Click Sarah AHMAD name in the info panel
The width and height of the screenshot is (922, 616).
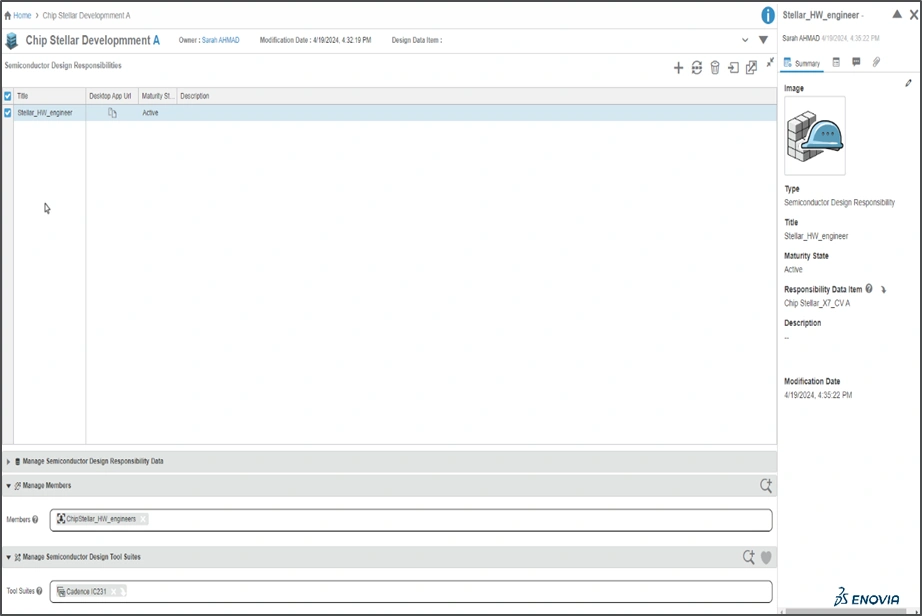click(801, 38)
